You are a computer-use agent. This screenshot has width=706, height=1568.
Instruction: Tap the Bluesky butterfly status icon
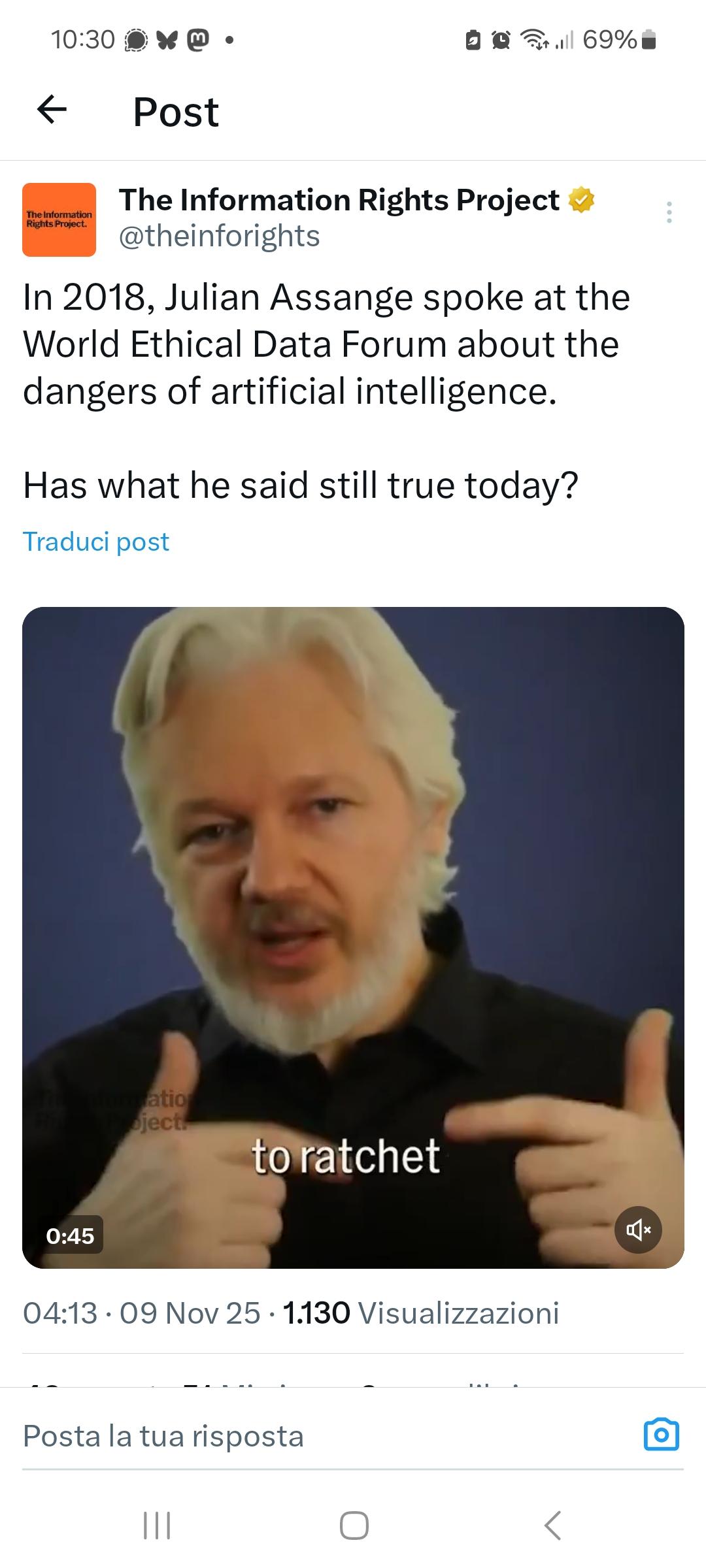167,41
